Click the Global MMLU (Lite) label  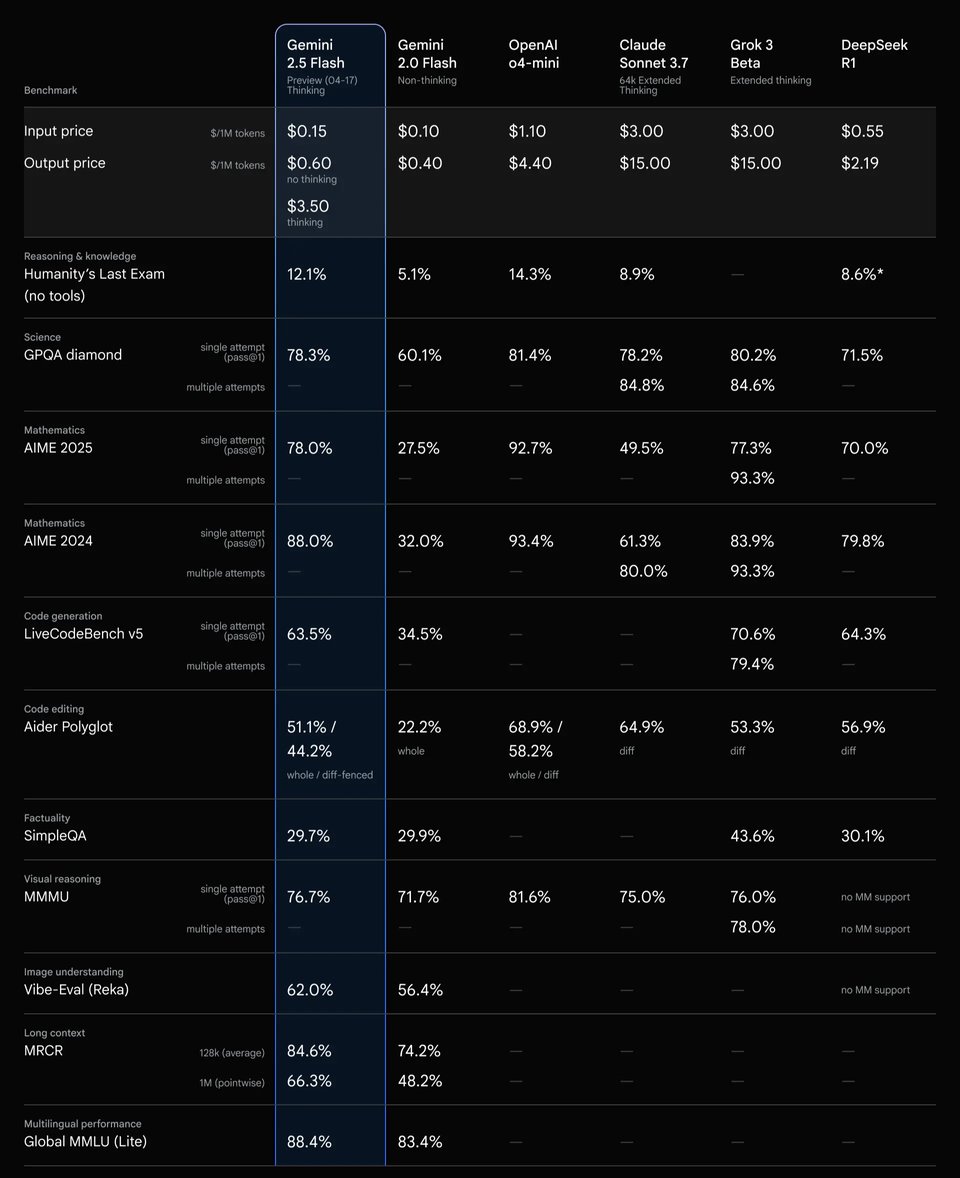[85, 1142]
